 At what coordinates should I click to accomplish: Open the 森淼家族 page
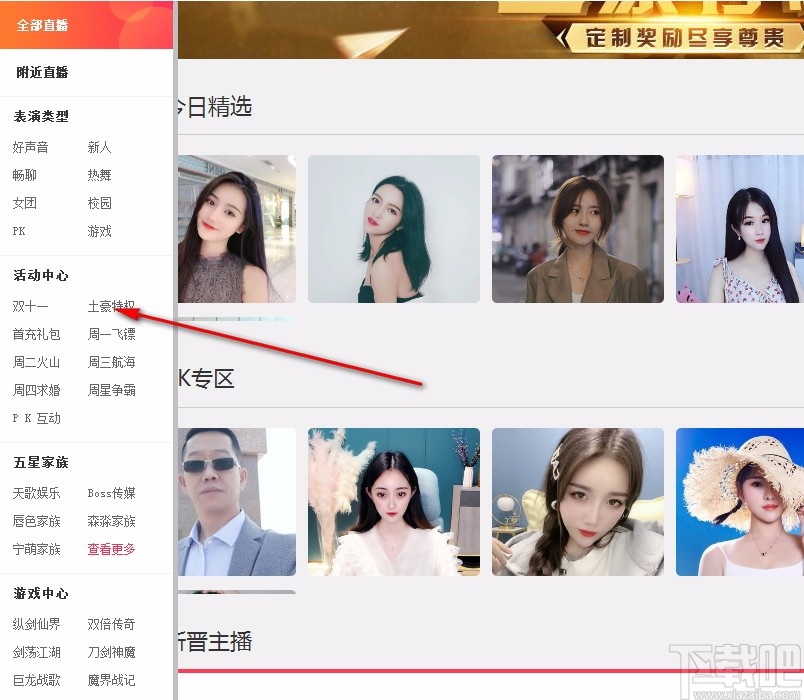pyautogui.click(x=111, y=522)
